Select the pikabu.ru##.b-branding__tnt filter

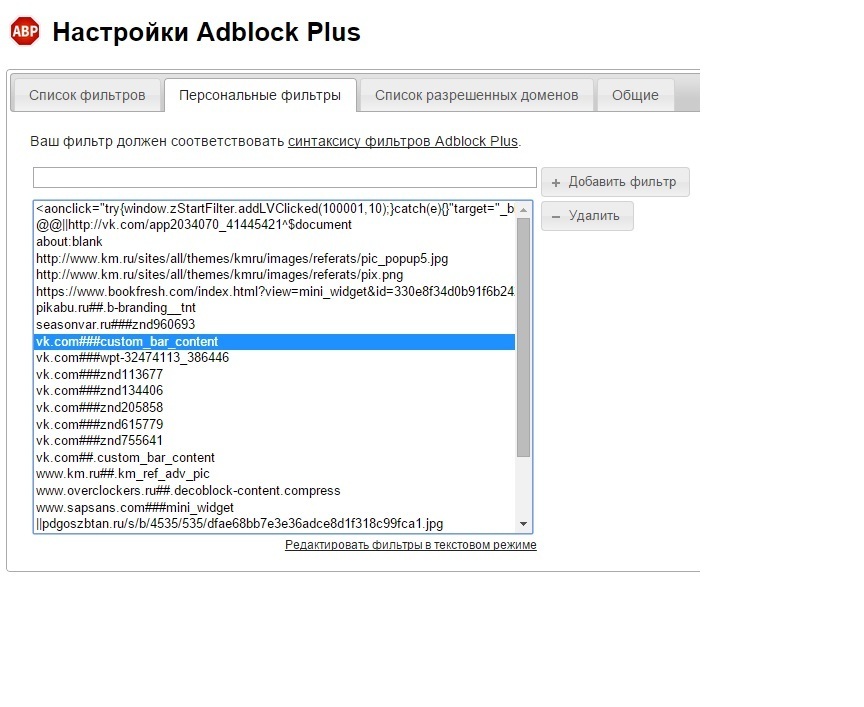pyautogui.click(x=115, y=308)
